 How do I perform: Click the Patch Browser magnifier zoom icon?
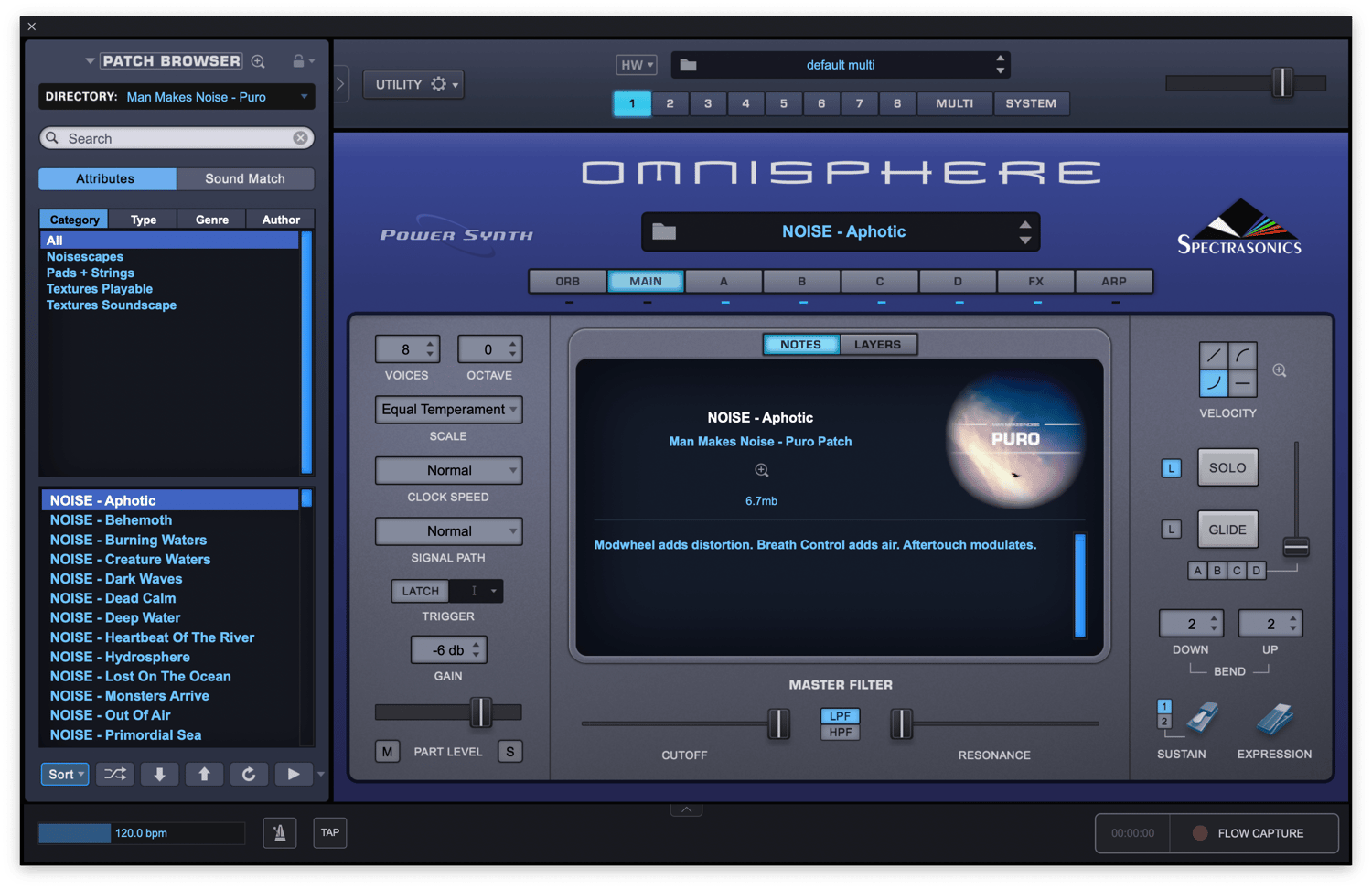[x=259, y=61]
